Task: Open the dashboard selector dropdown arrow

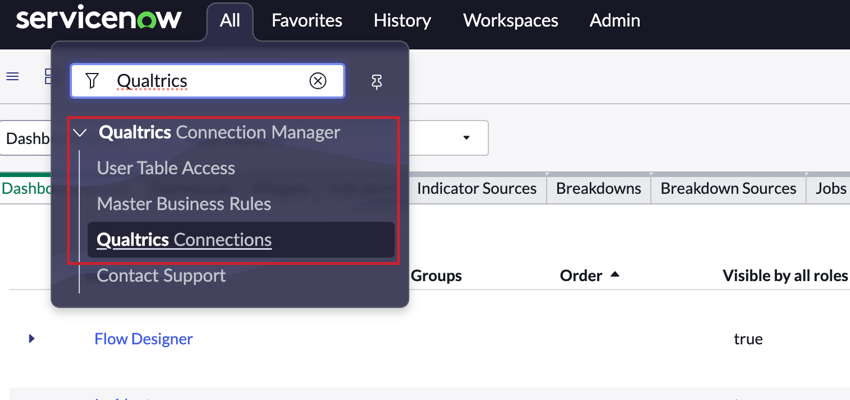Action: [x=466, y=138]
